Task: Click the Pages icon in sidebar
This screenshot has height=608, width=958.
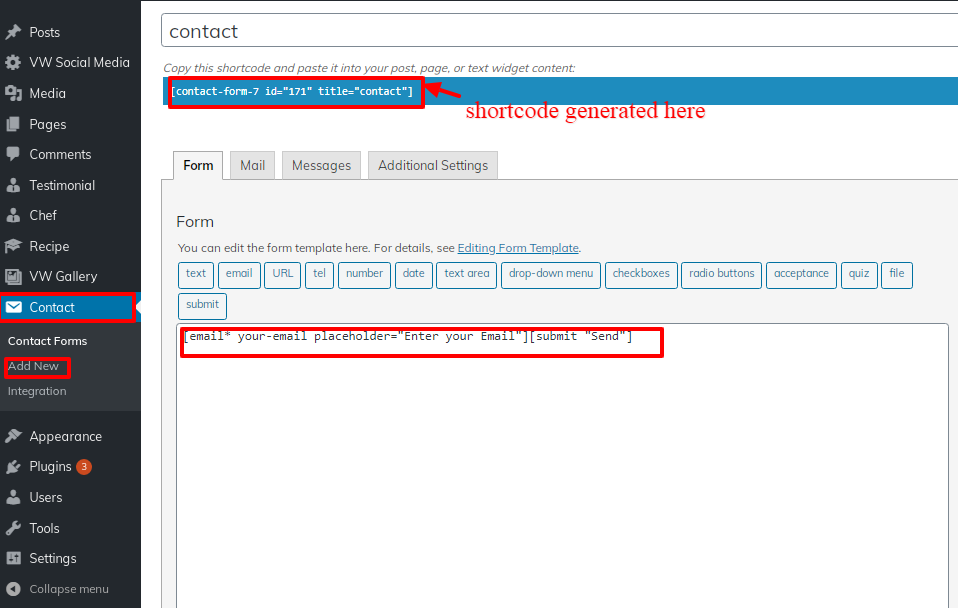Action: point(13,124)
